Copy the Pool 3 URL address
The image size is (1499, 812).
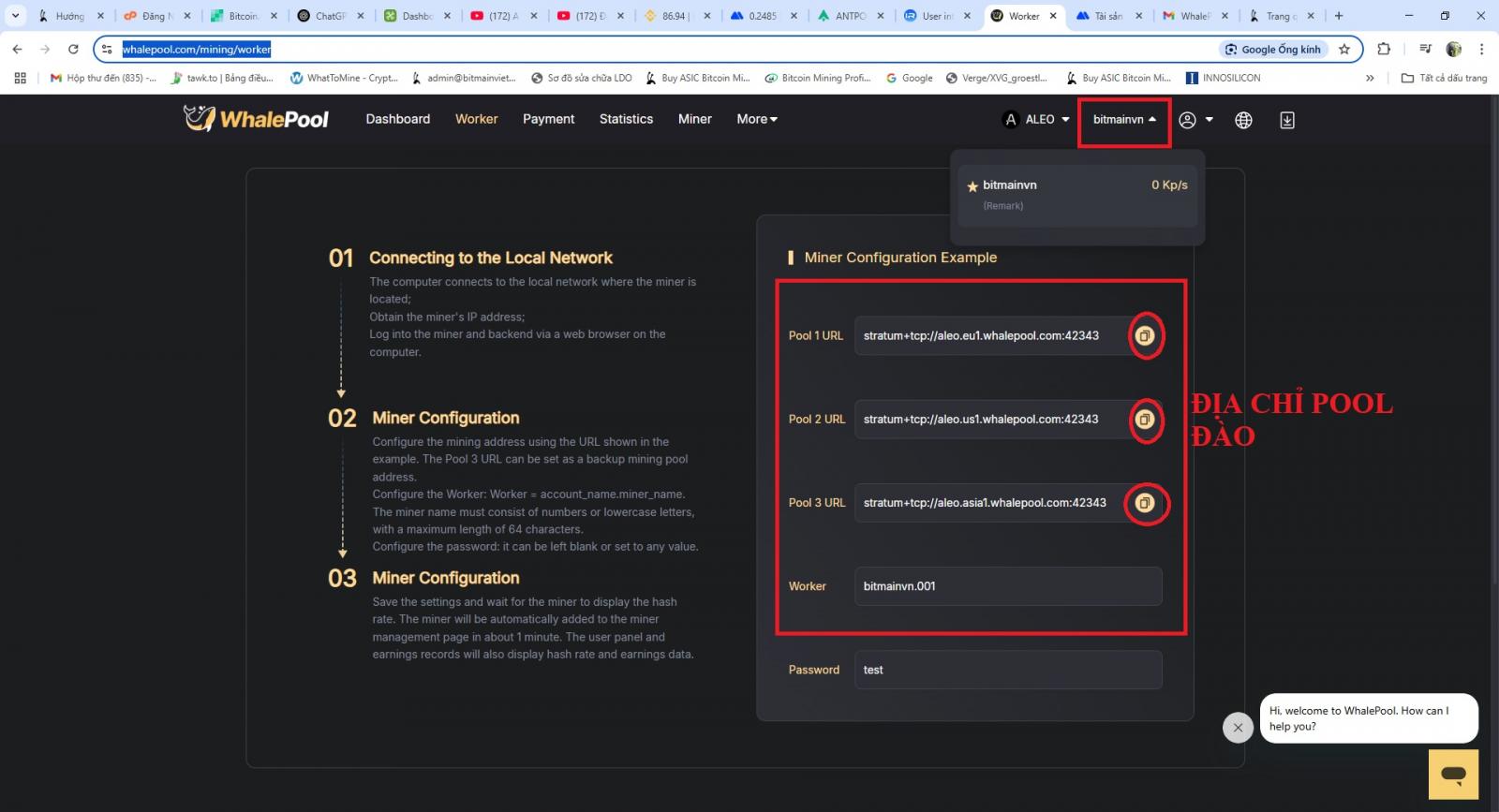(1144, 503)
